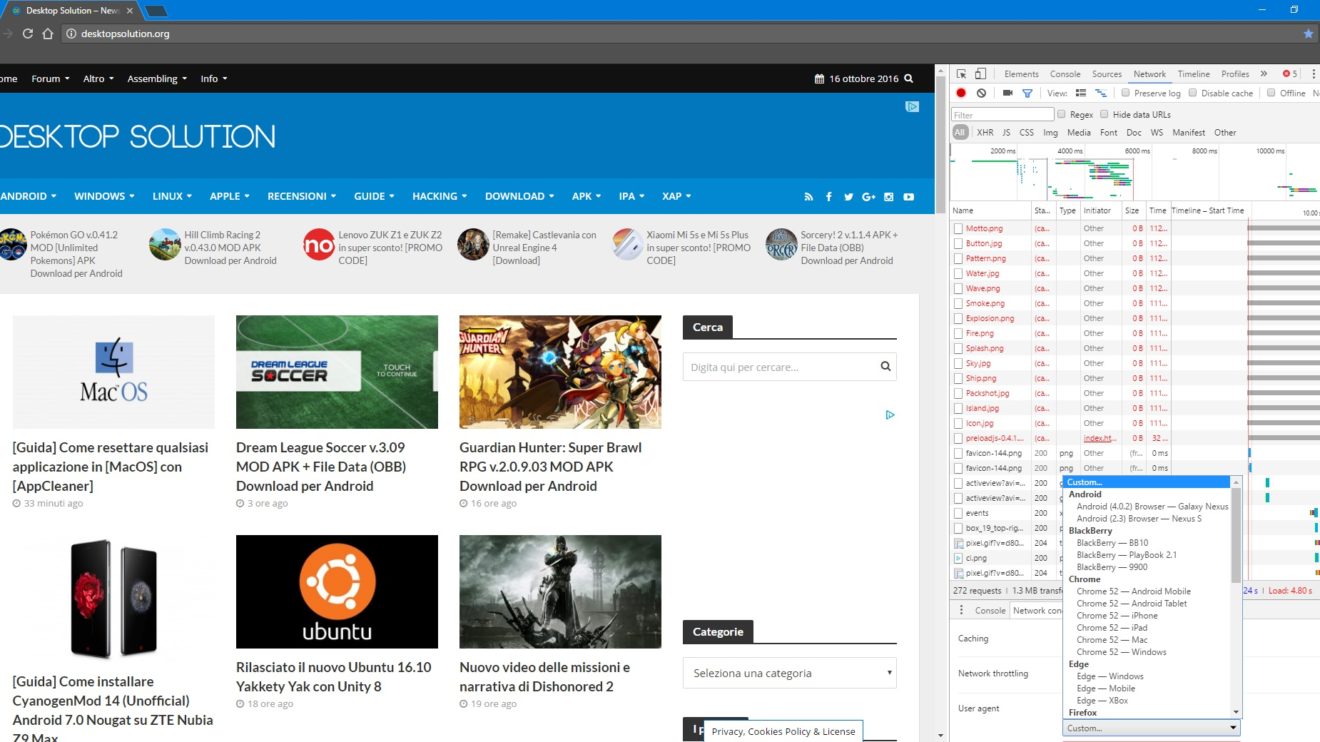
Task: Toggle the network filter funnel icon
Action: tap(1027, 93)
